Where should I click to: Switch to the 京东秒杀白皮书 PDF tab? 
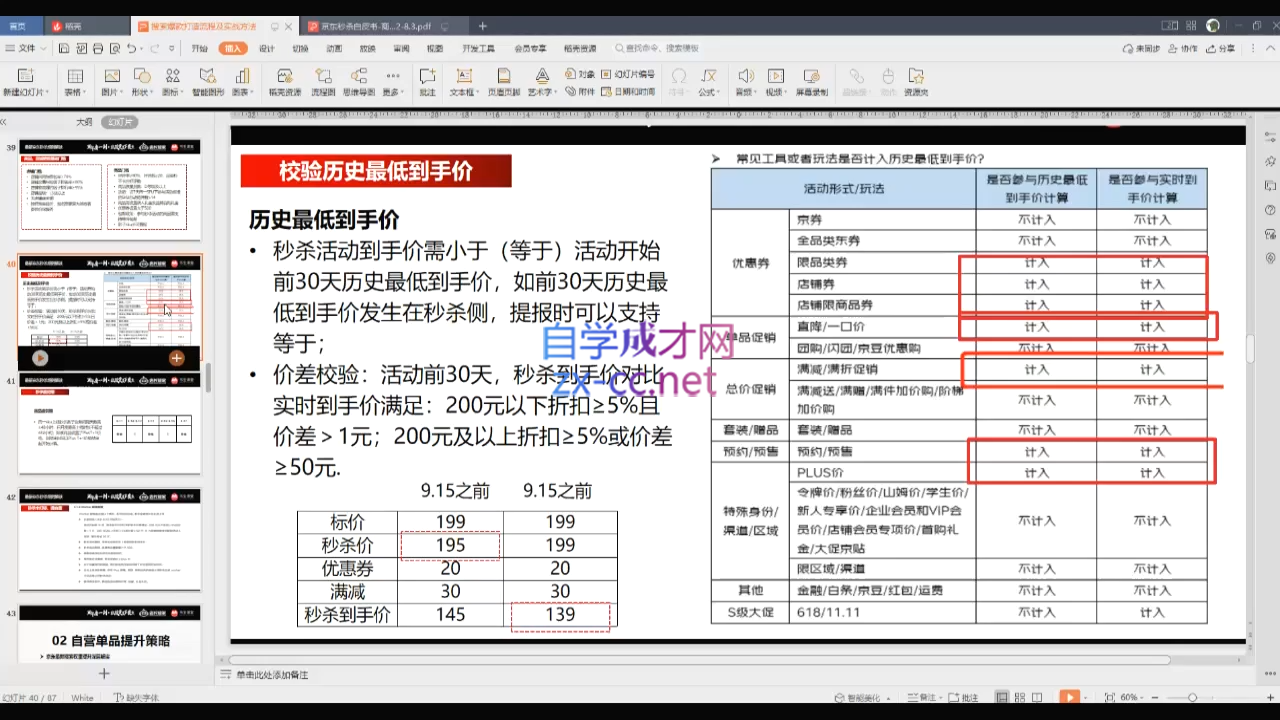383,26
